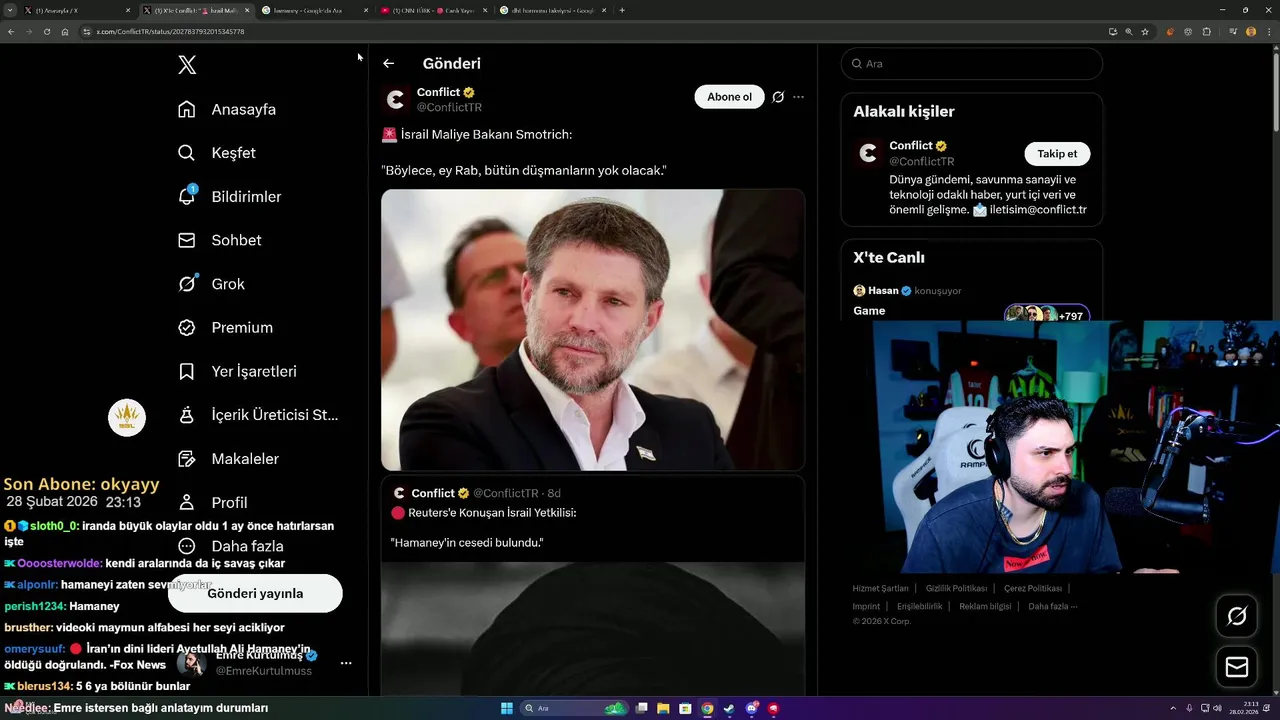Open quoted post about Hamaney
Viewport: 1280px width, 720px height.
(593, 584)
